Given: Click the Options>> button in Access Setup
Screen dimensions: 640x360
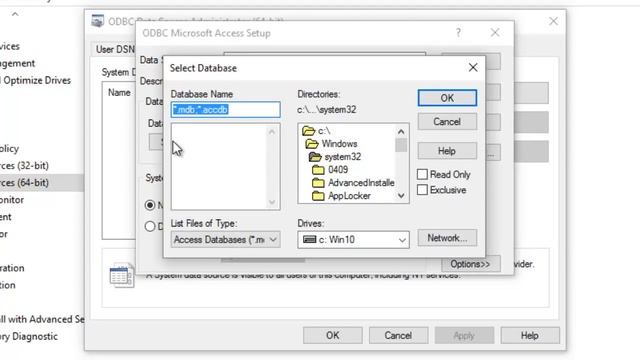Looking at the screenshot, I should coord(470,264).
